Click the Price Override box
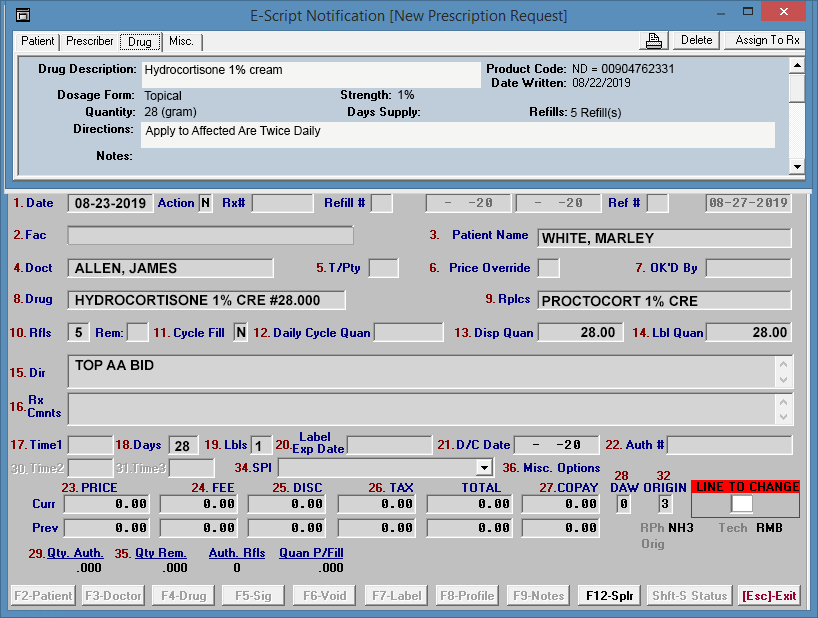Image resolution: width=818 pixels, height=618 pixels. pos(548,268)
